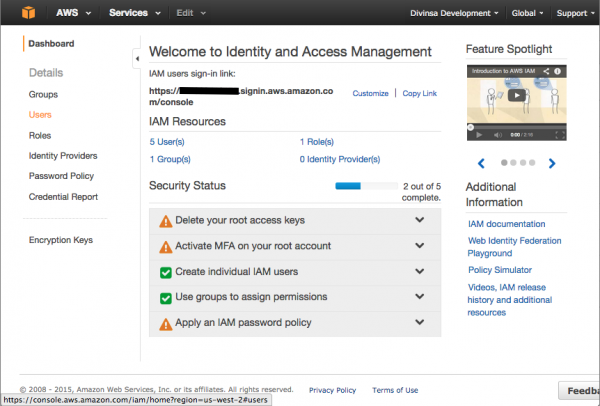Select the third Feature Spotlight carousel dot

[523, 163]
